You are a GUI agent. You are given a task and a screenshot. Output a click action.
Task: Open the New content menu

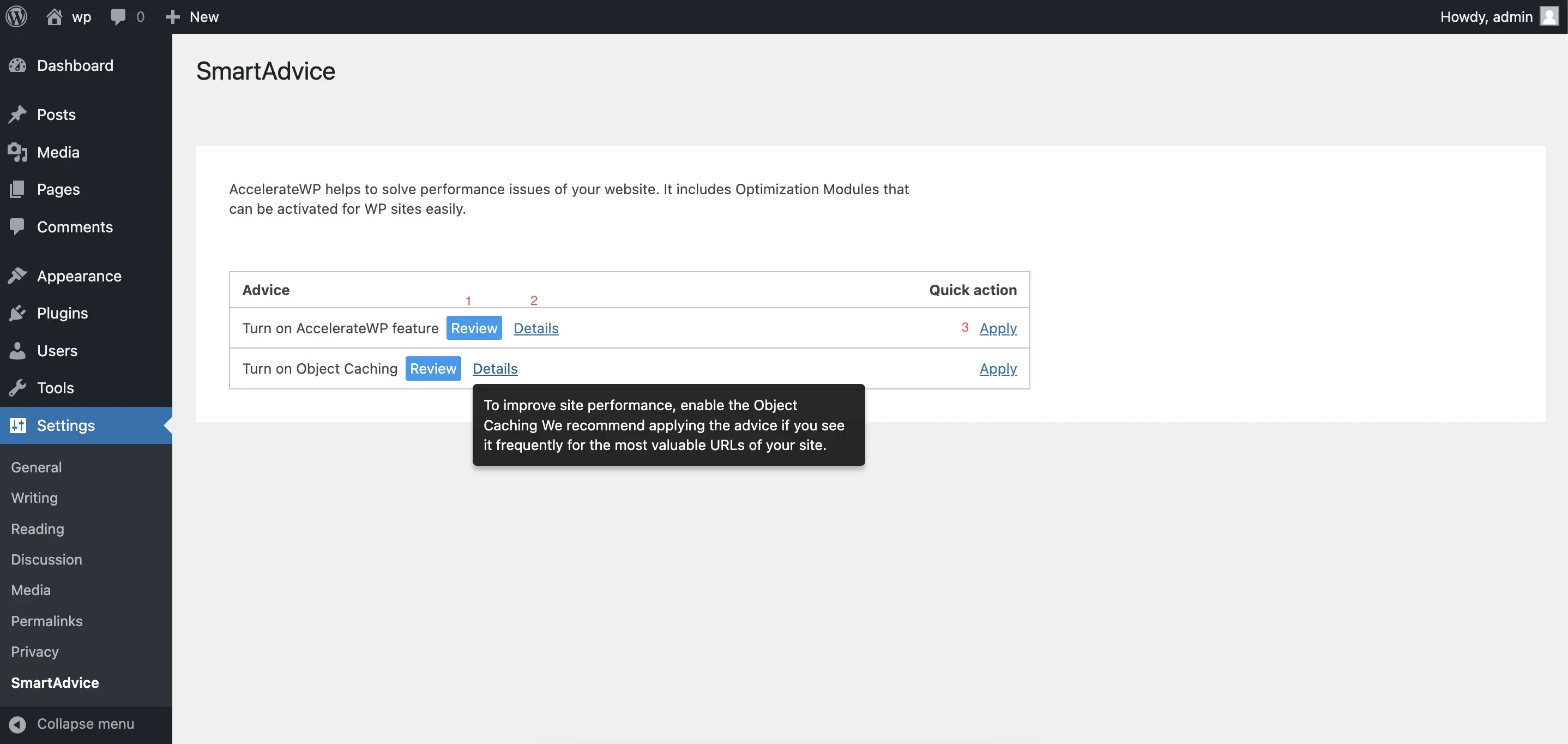[204, 16]
